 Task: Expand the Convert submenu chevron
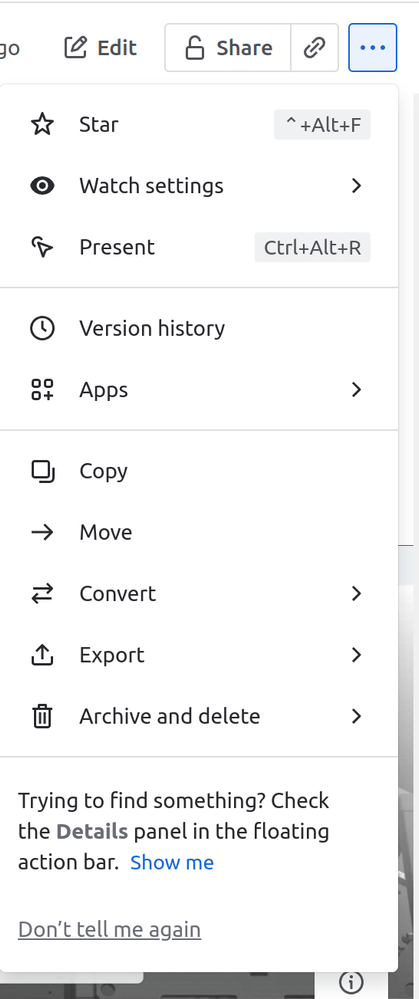click(357, 594)
